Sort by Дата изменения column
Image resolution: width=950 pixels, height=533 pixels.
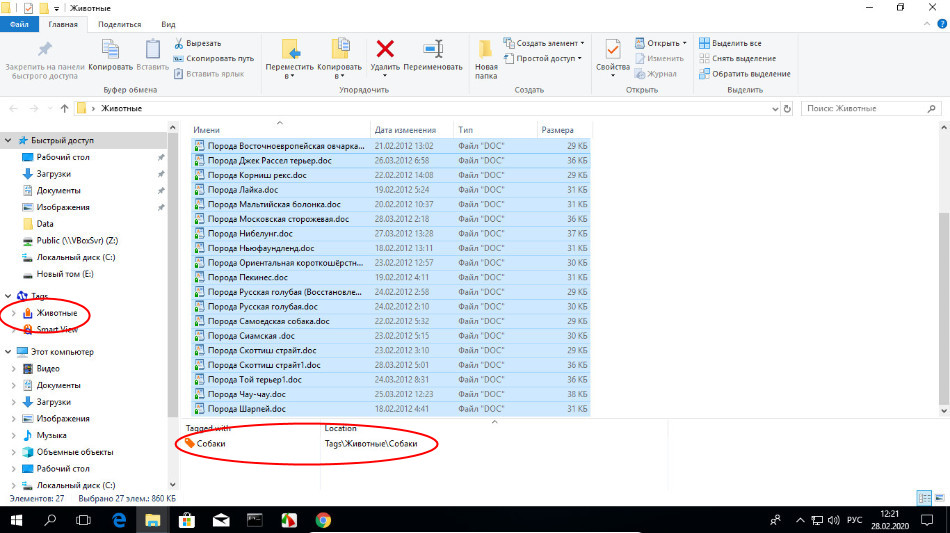(x=405, y=130)
